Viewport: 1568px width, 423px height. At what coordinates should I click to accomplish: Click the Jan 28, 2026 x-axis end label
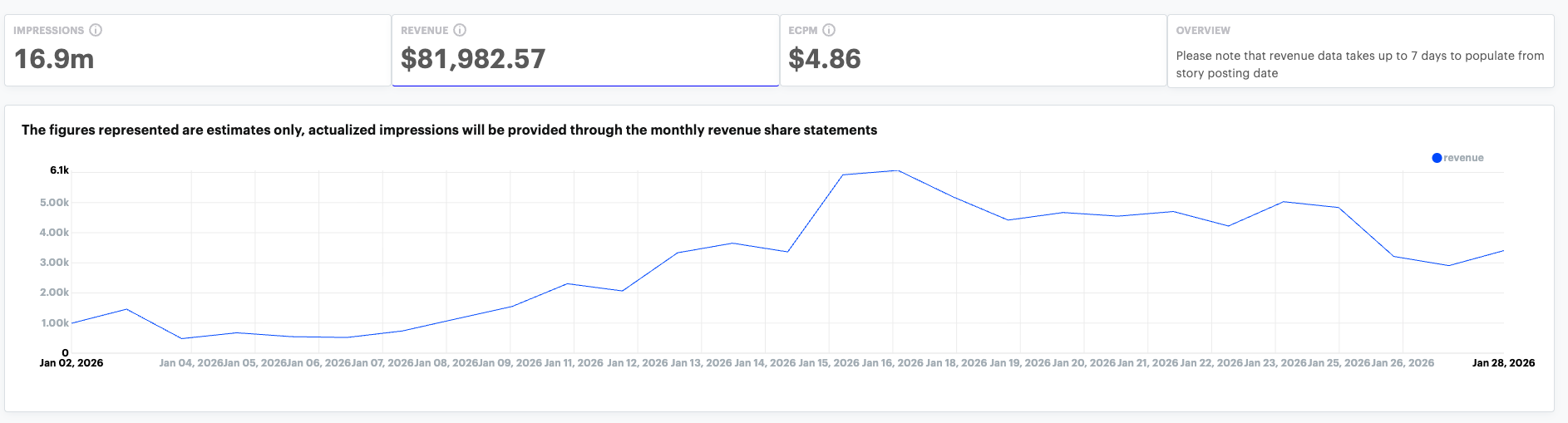(1503, 363)
